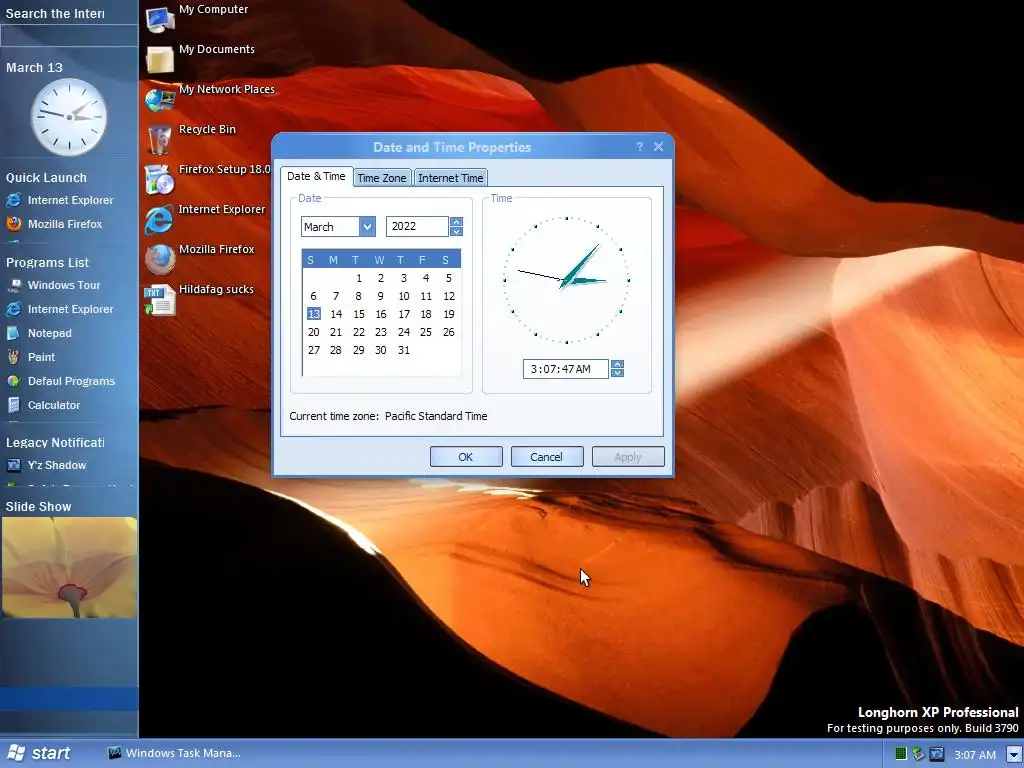Click the Search the Internet box

pyautogui.click(x=69, y=37)
